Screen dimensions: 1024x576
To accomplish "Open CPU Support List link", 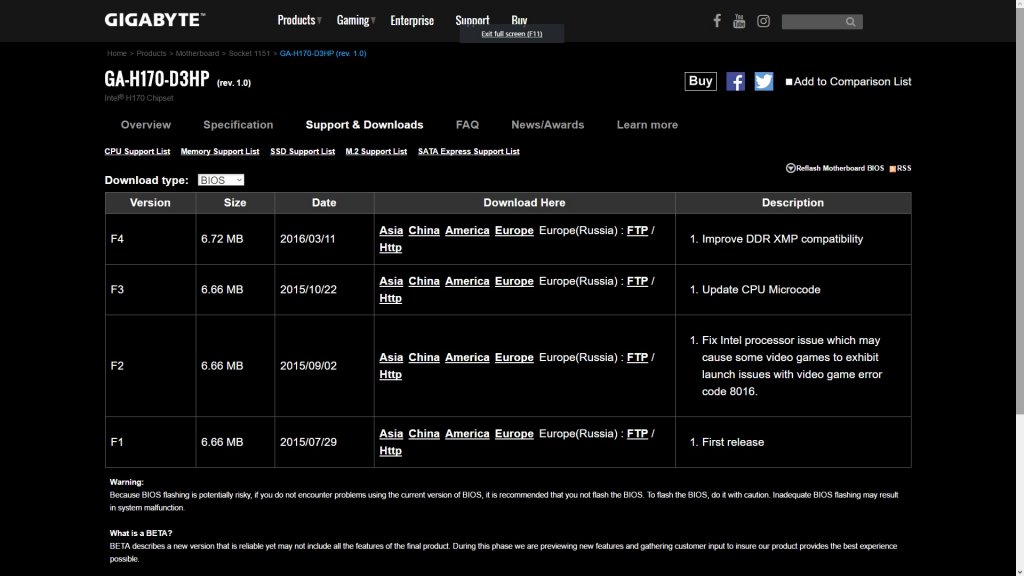I will [x=137, y=152].
